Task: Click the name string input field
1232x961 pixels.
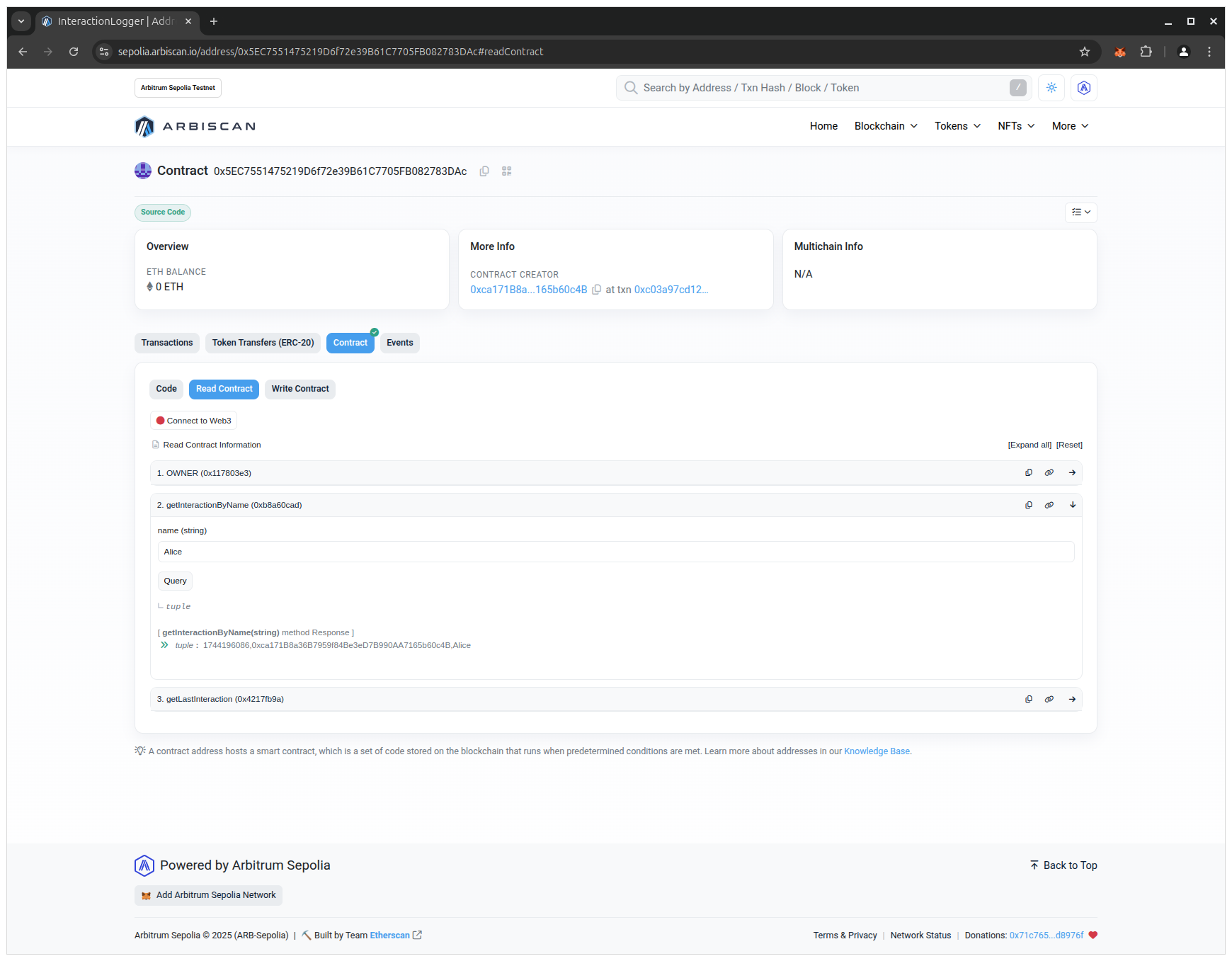Action: tap(615, 552)
